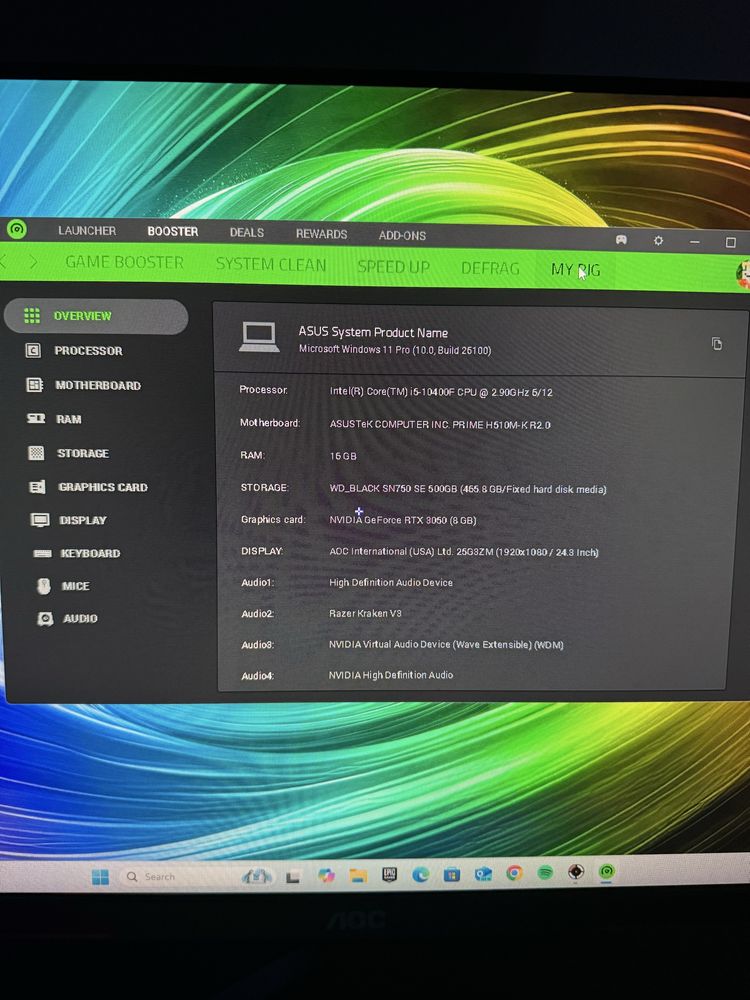Click the NVIDIA GeForce RTX 3050 value

(402, 520)
